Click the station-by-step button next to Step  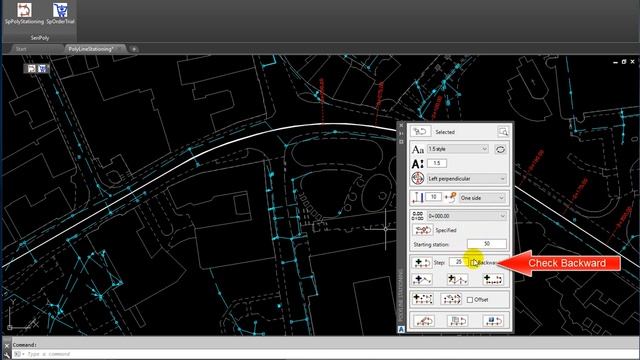[422, 262]
